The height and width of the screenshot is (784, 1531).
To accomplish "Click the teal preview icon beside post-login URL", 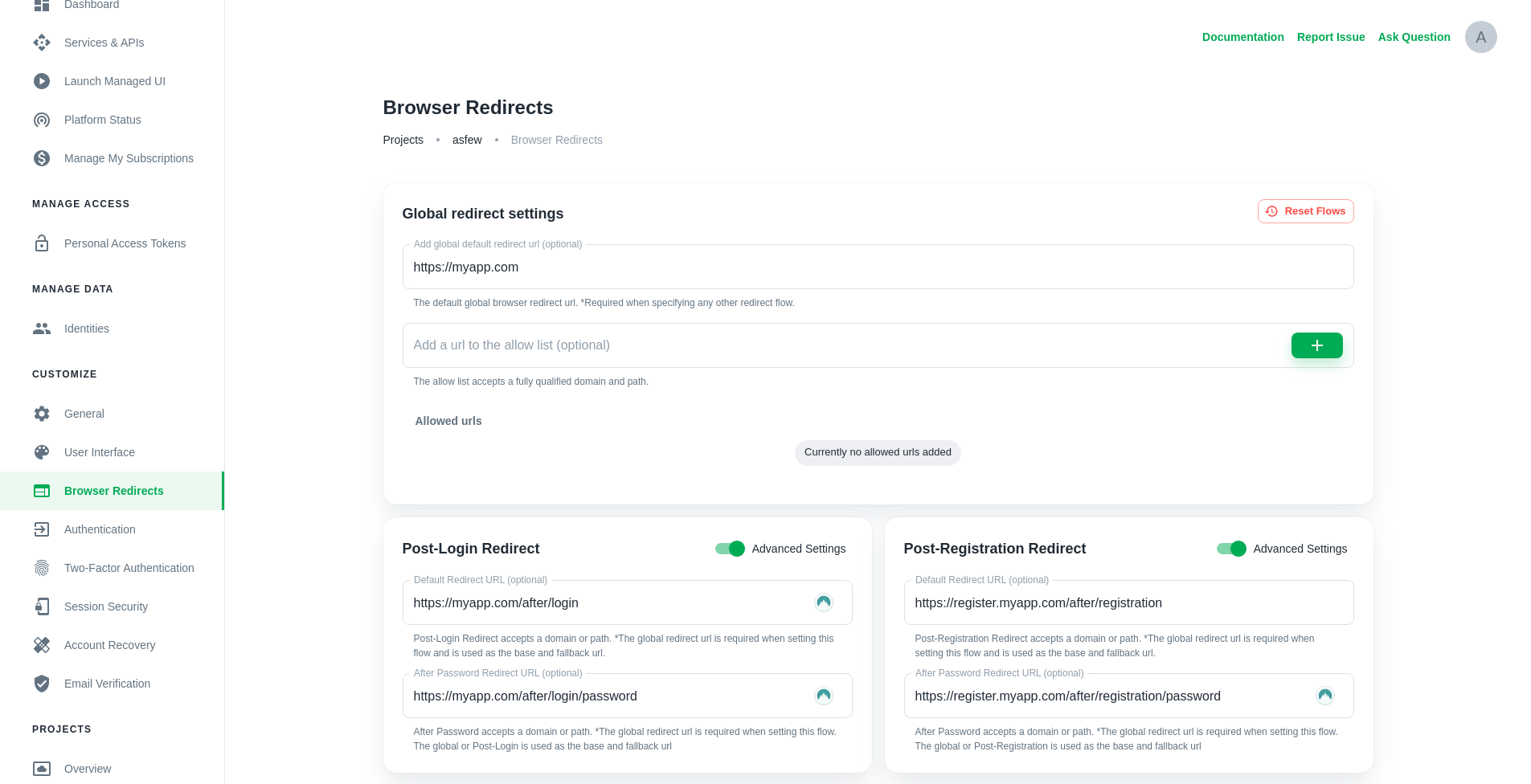I will click(823, 602).
